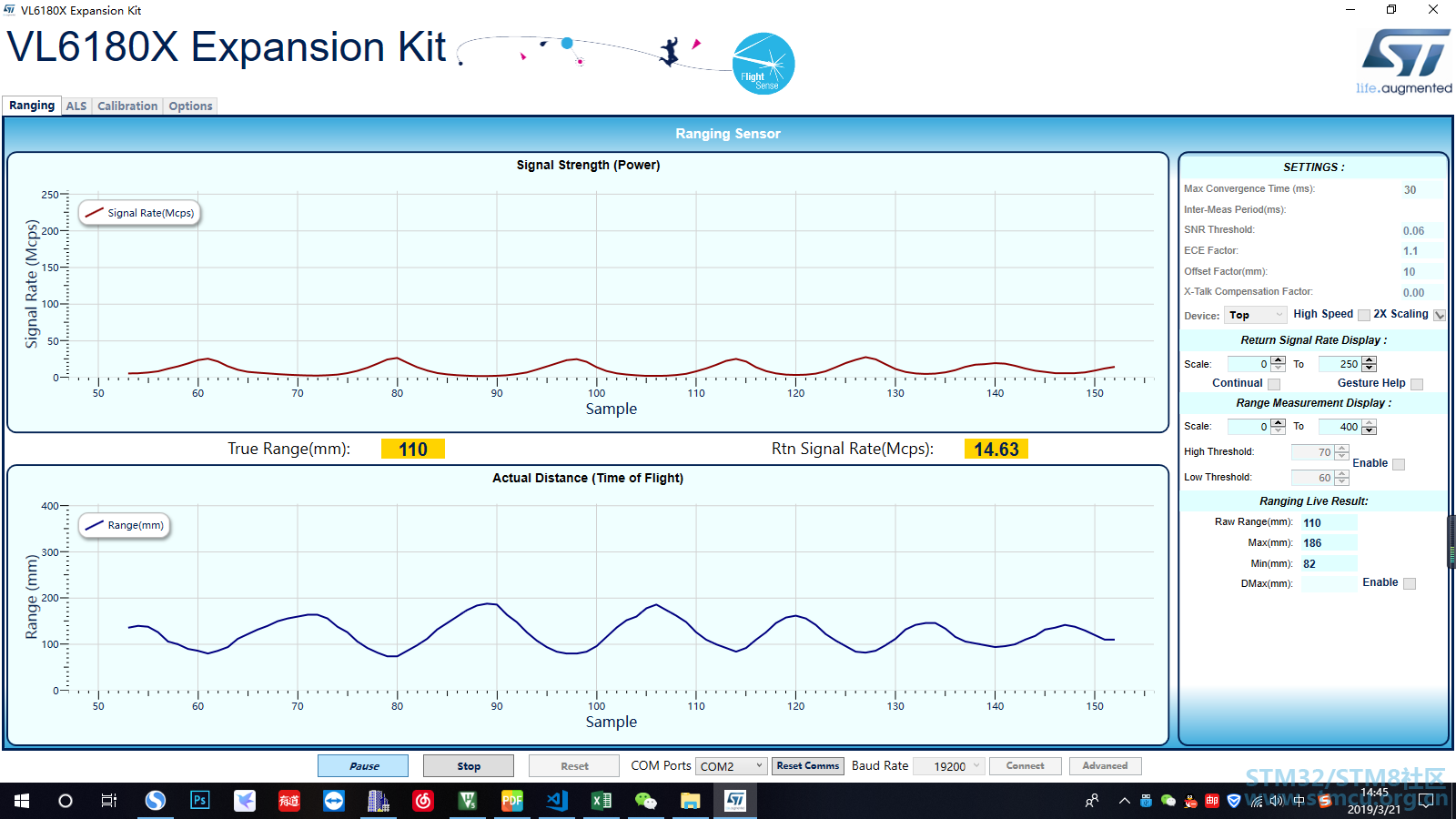The width and height of the screenshot is (1456, 819).
Task: Pause the ranging measurement
Action: (x=363, y=766)
